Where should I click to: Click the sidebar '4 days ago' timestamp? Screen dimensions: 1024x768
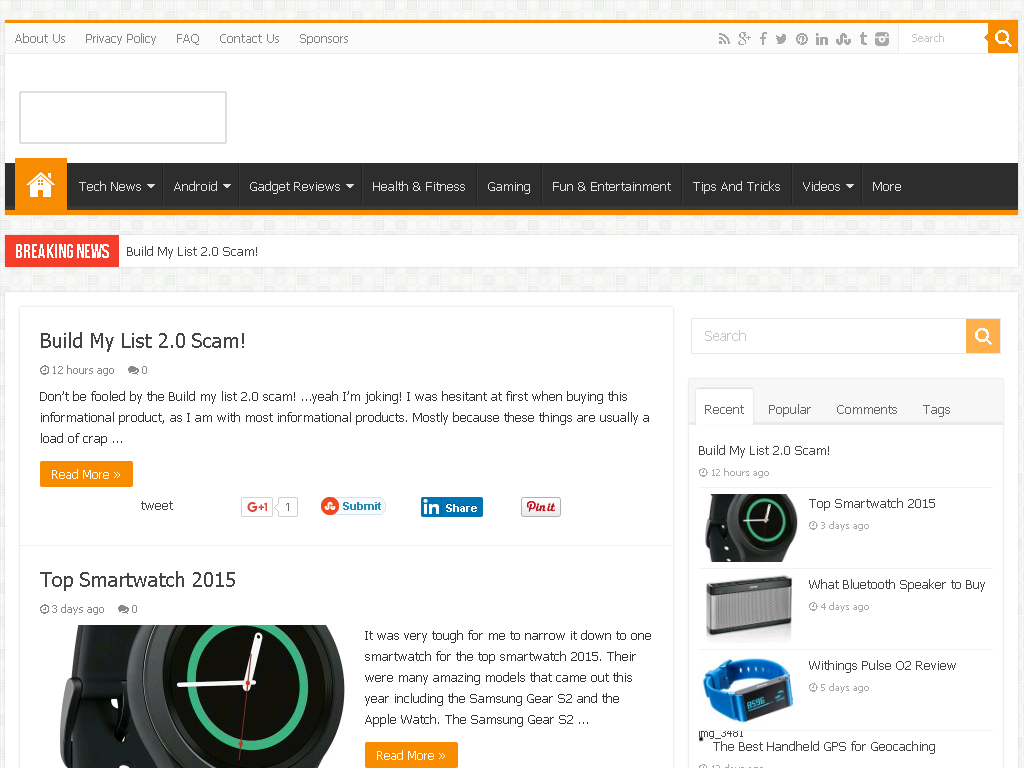point(839,607)
